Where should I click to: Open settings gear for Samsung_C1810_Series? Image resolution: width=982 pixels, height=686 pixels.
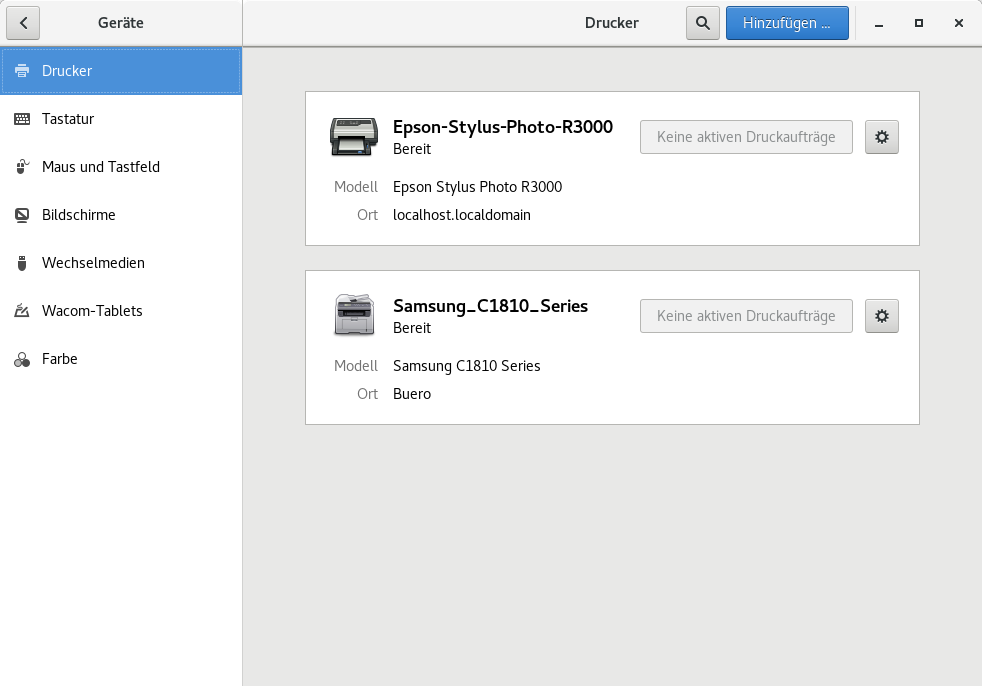881,316
